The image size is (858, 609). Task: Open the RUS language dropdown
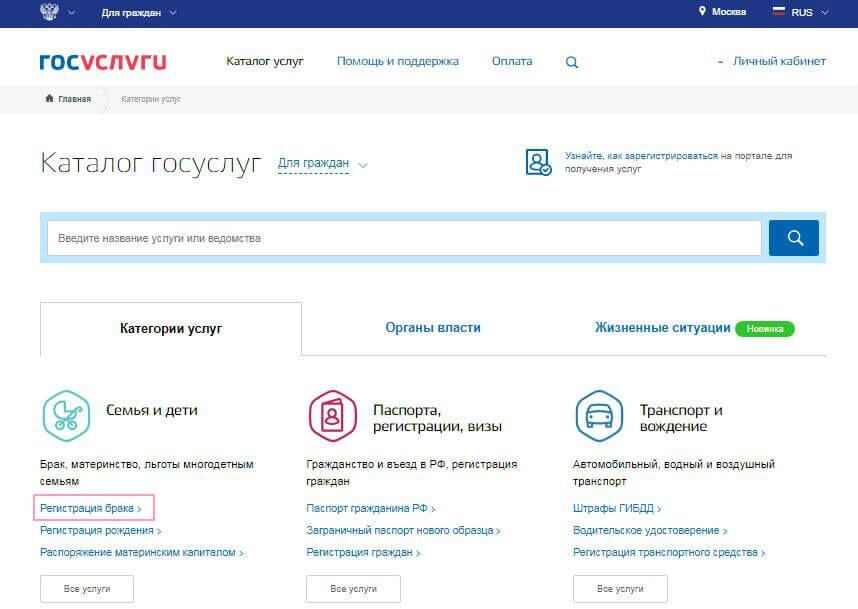(809, 12)
